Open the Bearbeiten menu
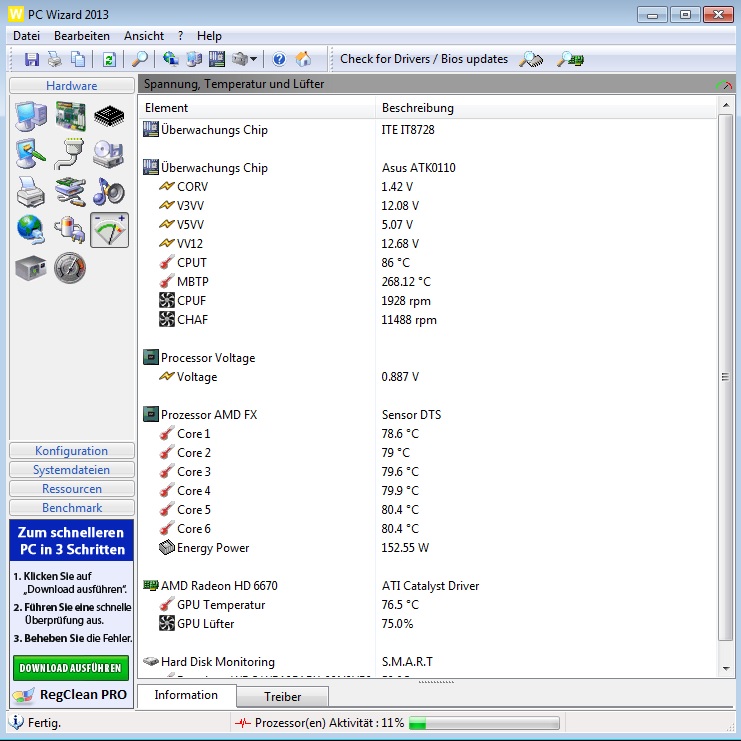The height and width of the screenshot is (741, 741). (82, 36)
